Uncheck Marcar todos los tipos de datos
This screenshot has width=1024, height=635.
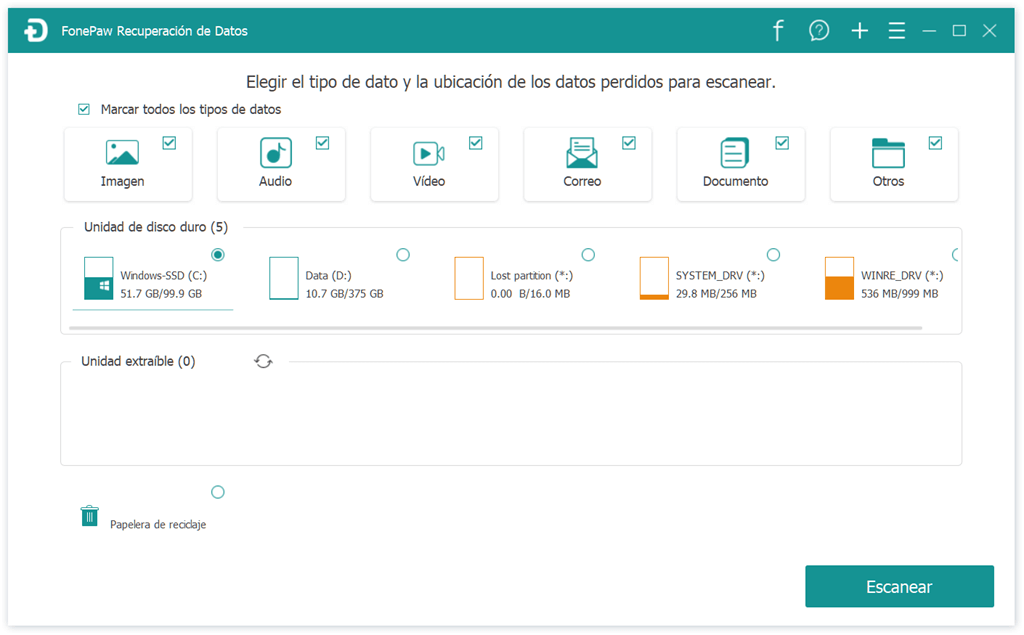click(x=84, y=109)
